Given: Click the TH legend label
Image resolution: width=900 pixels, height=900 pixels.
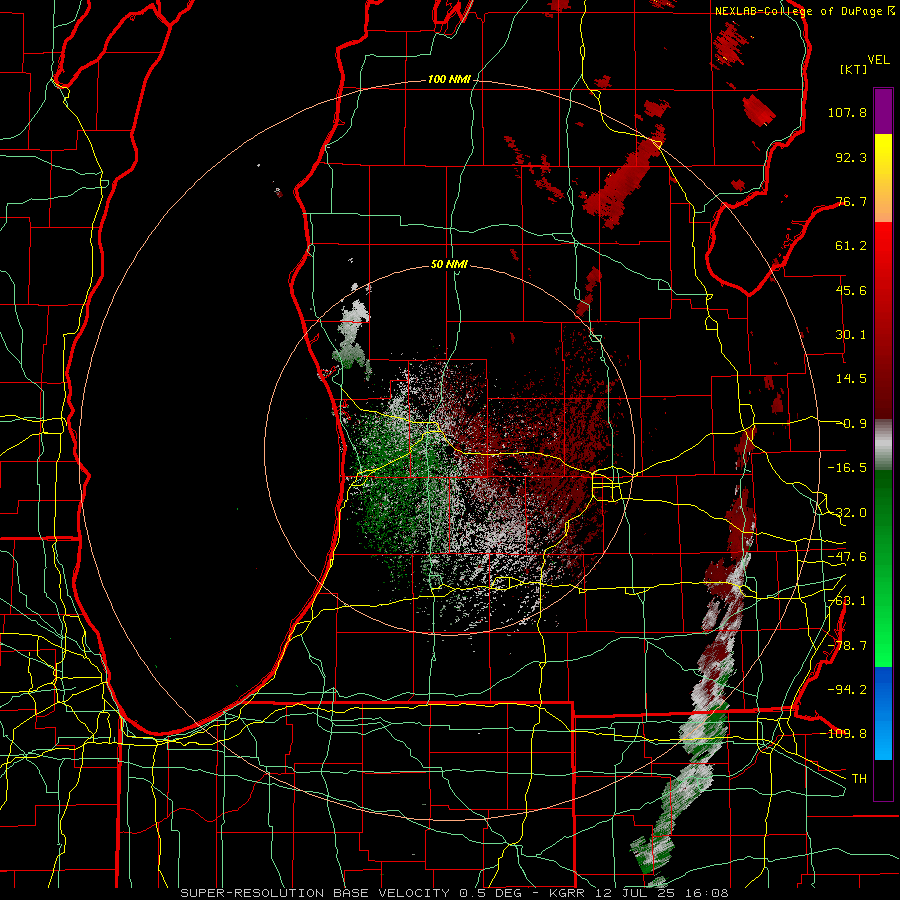Looking at the screenshot, I should coord(859,778).
